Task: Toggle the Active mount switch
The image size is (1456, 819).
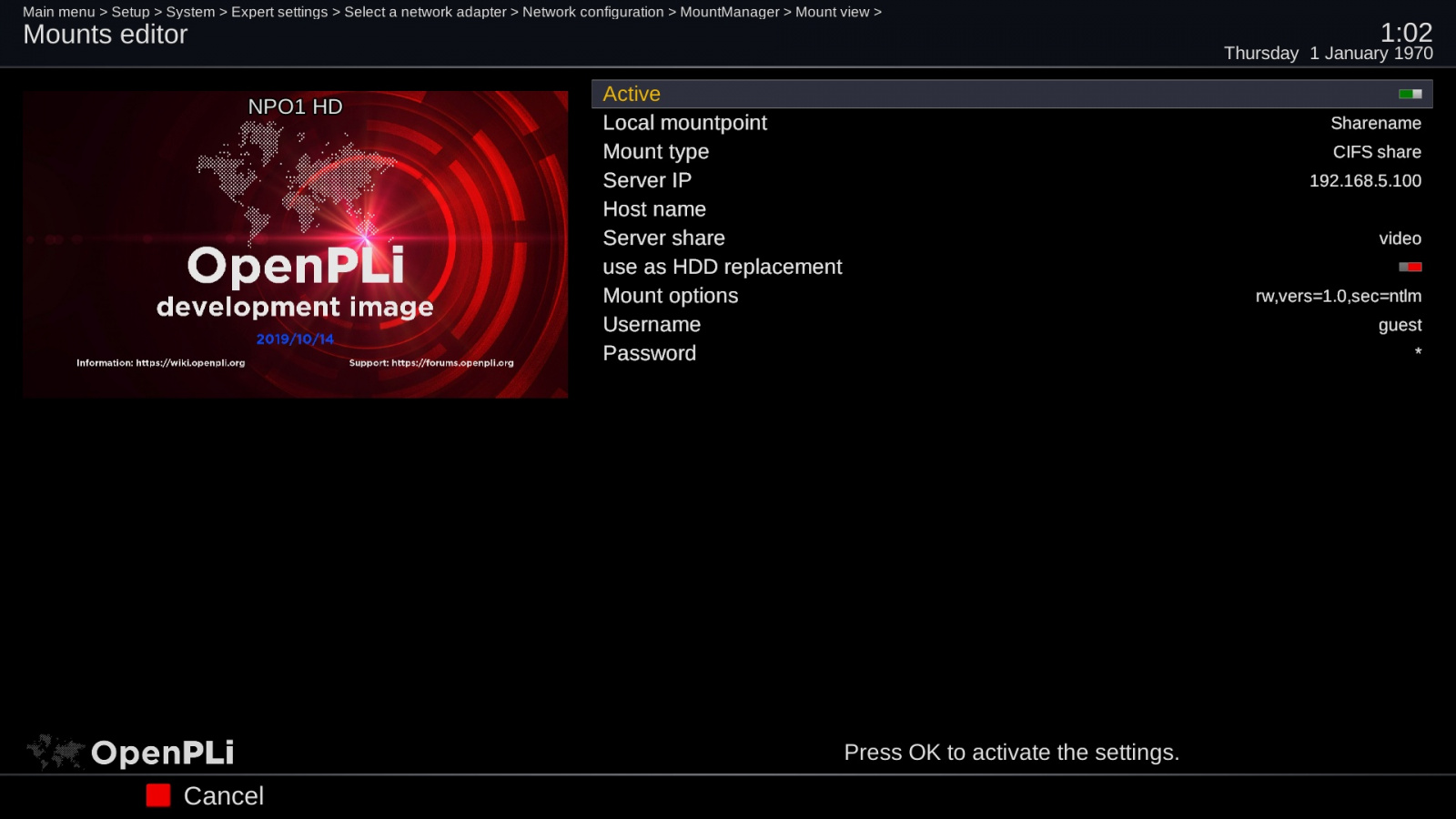Action: tap(1410, 94)
